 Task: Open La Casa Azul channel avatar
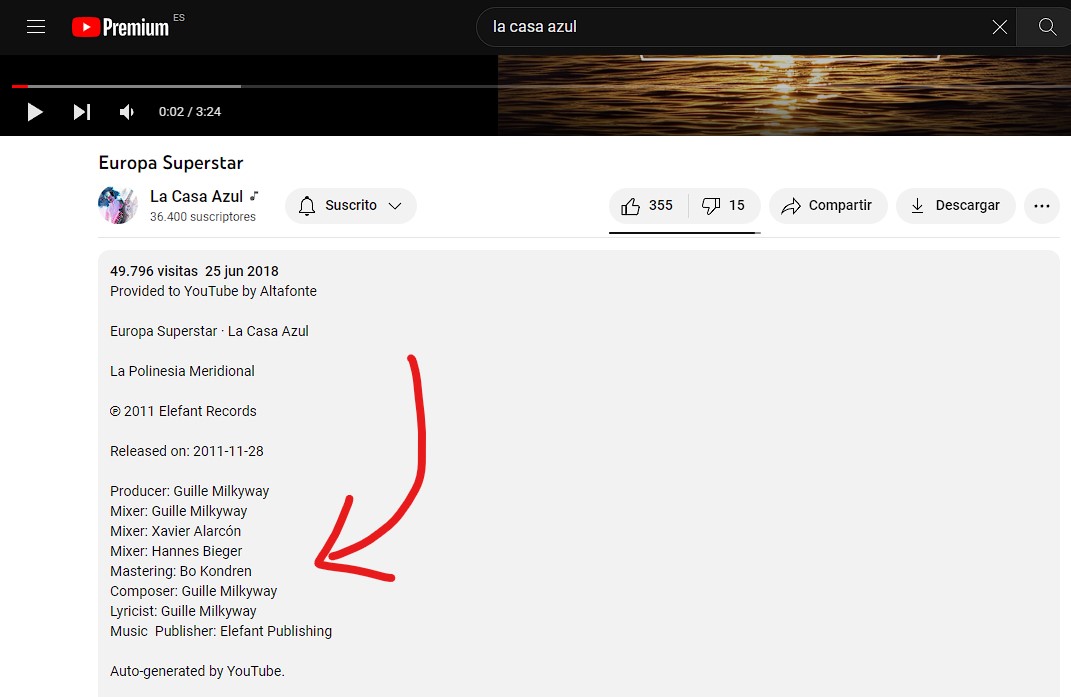click(117, 205)
